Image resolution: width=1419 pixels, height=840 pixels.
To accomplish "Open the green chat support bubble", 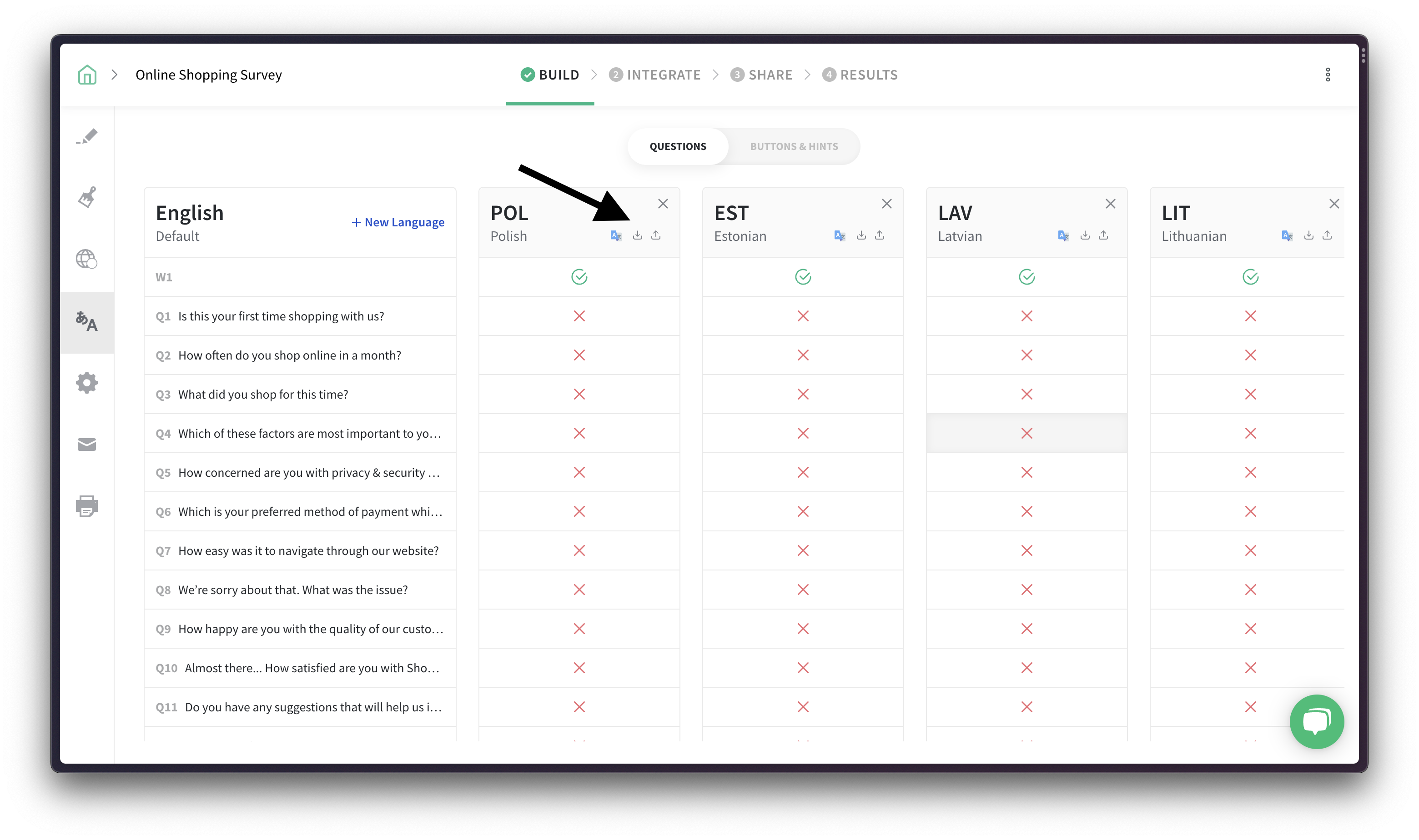I will 1317,721.
